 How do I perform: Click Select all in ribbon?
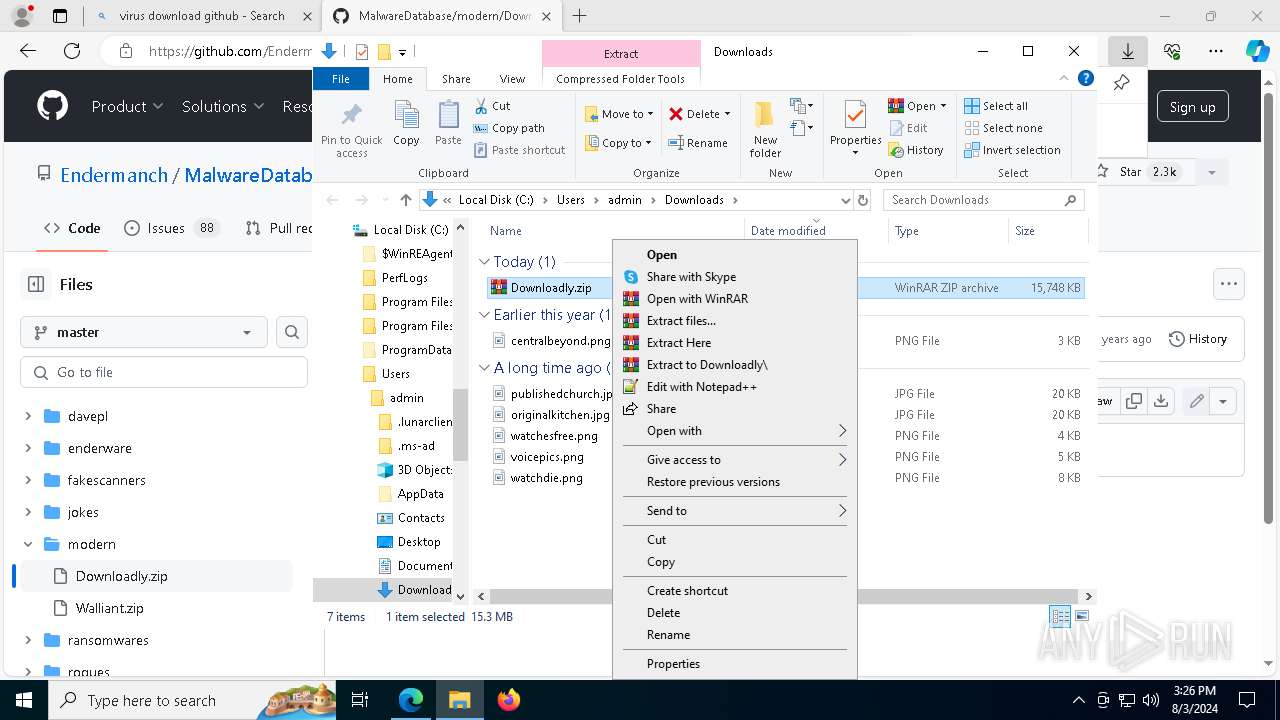point(996,106)
